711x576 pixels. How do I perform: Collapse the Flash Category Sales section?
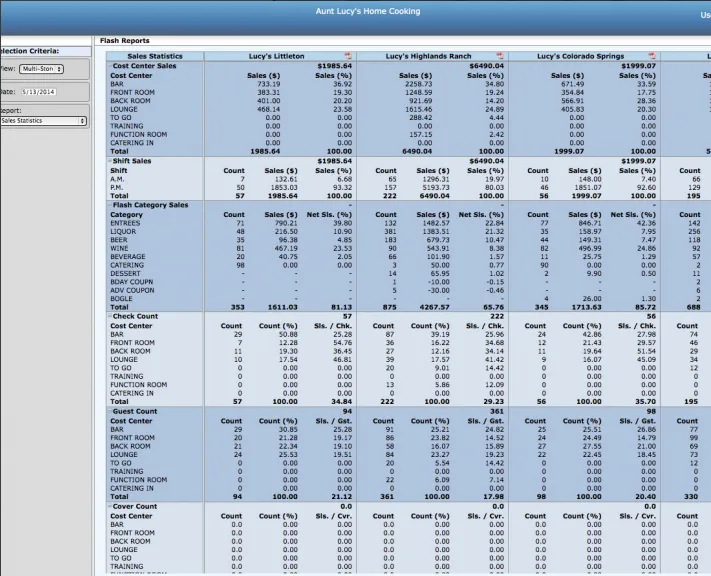pyautogui.click(x=110, y=205)
